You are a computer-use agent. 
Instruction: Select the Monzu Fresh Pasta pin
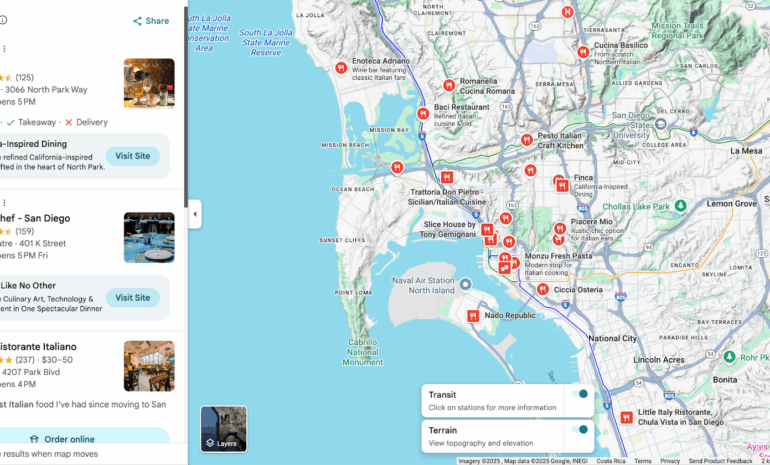[x=514, y=263]
